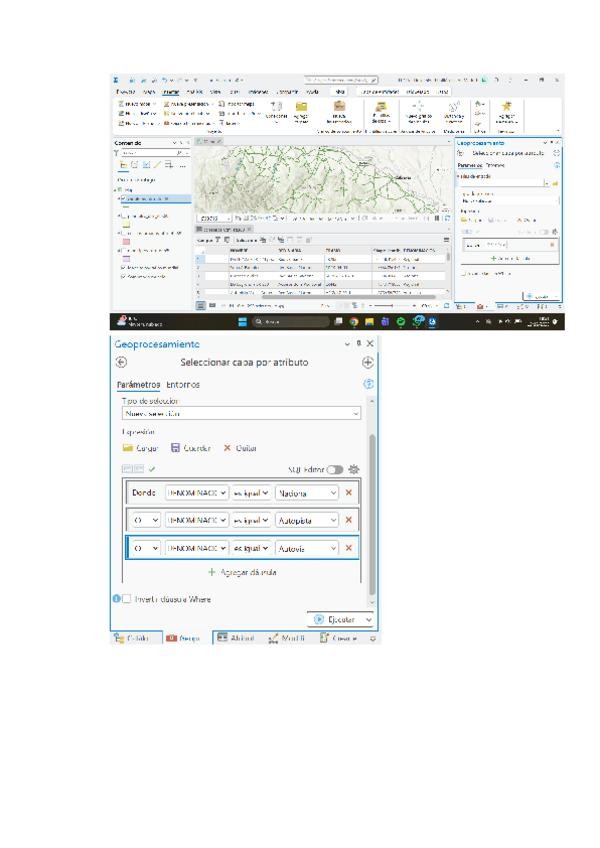Uncheck the second-to-last basemap layer in Contenido
The height and width of the screenshot is (848, 600).
pyautogui.click(x=123, y=267)
